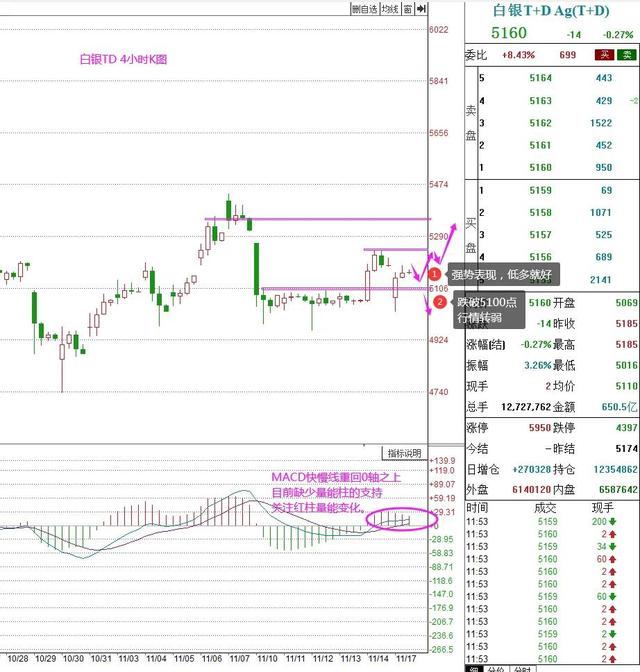Screen dimensions: 640x672
Task: Select buy level 2 volume 1071
Action: pos(601,213)
